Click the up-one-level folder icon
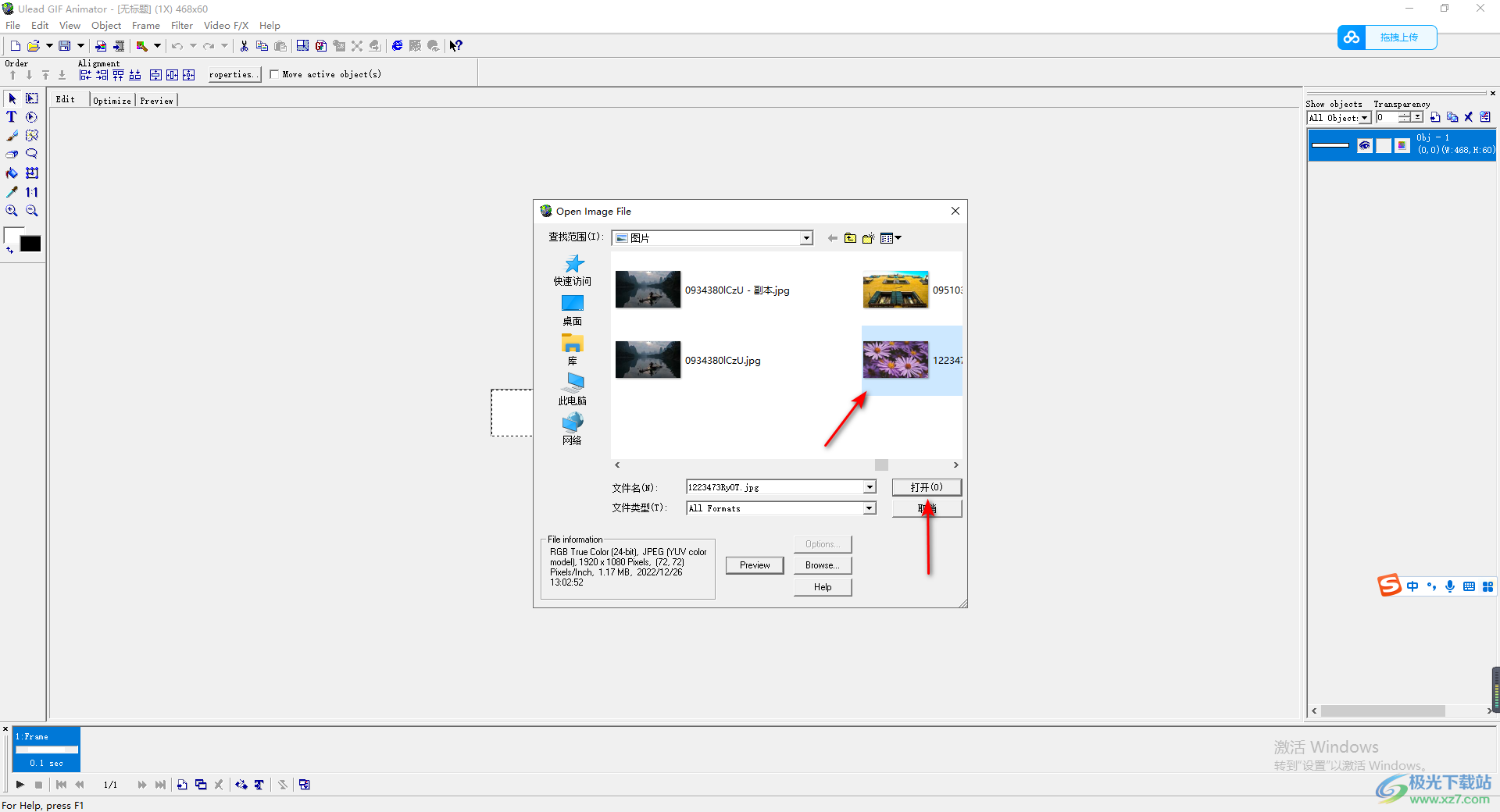This screenshot has height=812, width=1500. (850, 238)
